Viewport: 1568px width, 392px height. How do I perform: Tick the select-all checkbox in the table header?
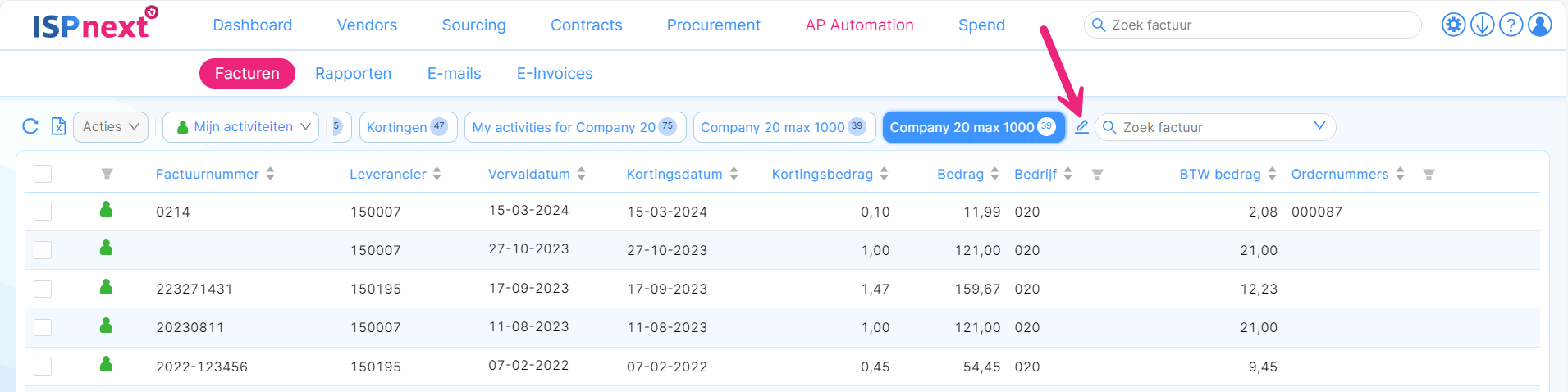(x=43, y=174)
